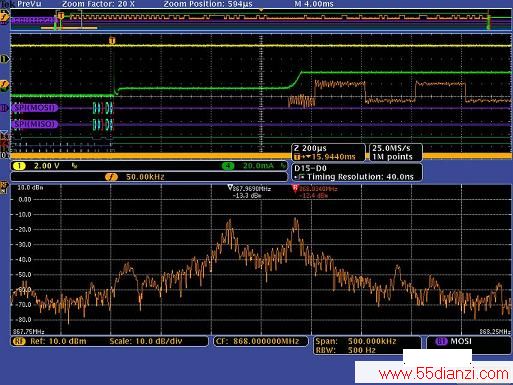Click the white peak marker at 867.969 MHz

(230, 188)
